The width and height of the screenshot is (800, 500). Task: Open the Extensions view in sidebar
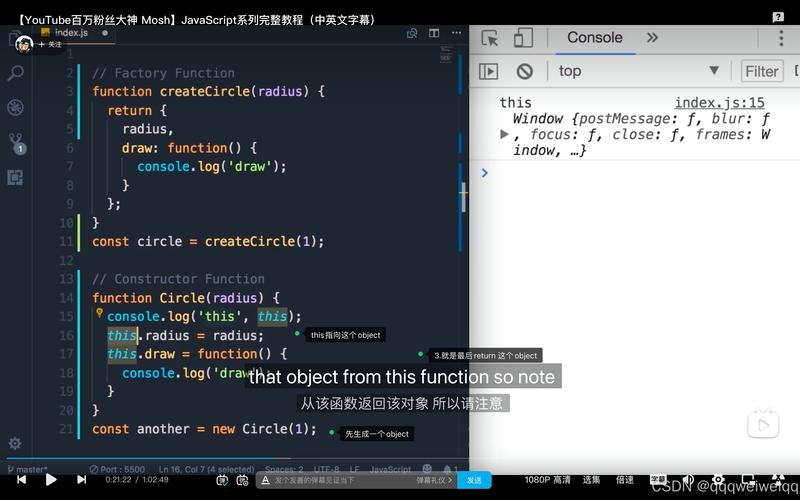[15, 177]
